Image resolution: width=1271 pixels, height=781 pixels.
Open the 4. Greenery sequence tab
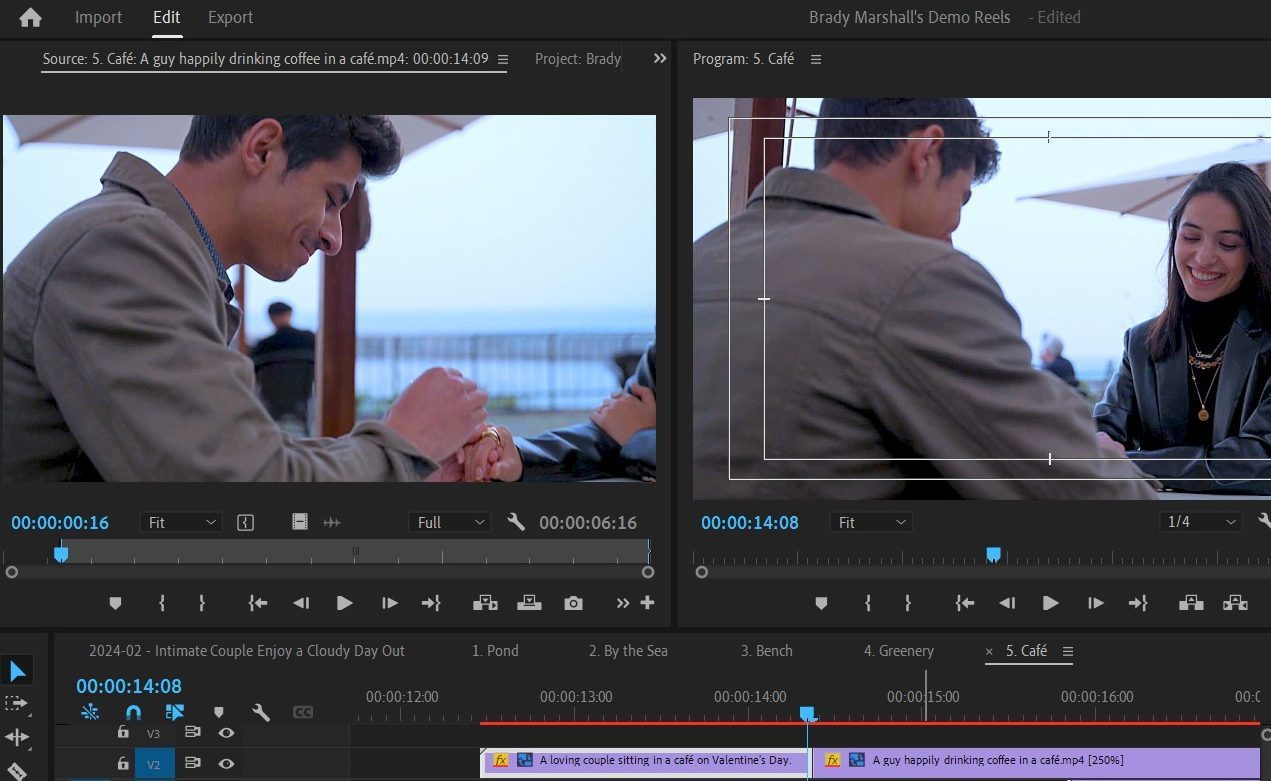899,651
